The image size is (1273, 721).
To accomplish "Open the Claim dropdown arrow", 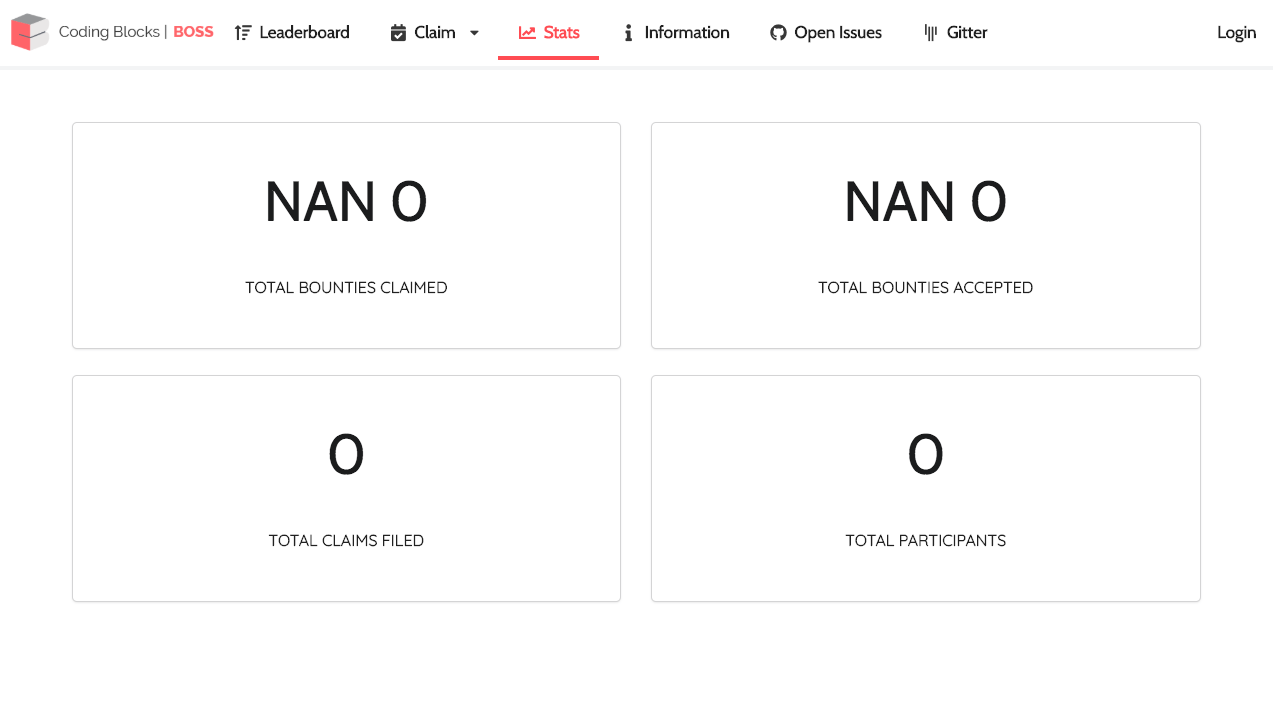I will click(473, 33).
